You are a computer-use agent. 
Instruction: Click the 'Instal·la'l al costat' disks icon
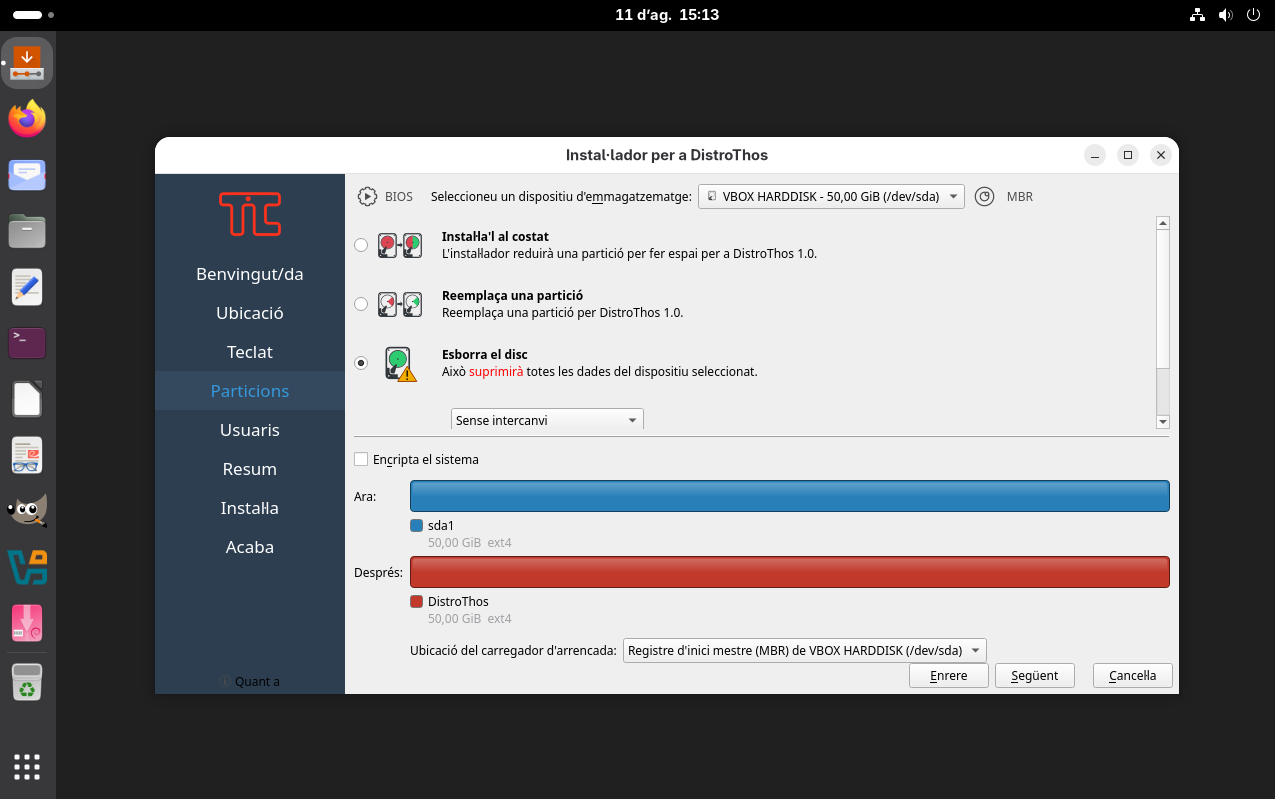[400, 245]
